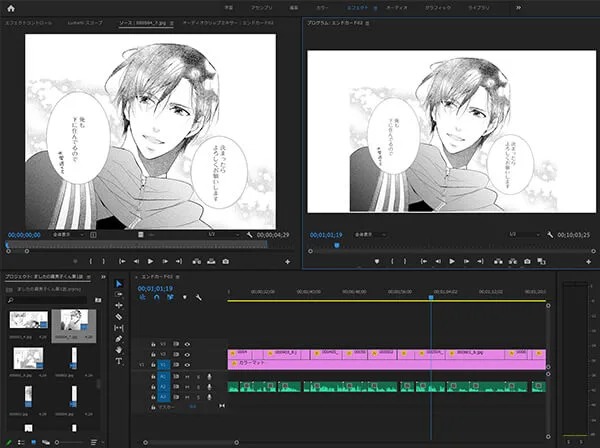The width and height of the screenshot is (600, 448).
Task: Step forward one frame in Program monitor
Action: [466, 261]
